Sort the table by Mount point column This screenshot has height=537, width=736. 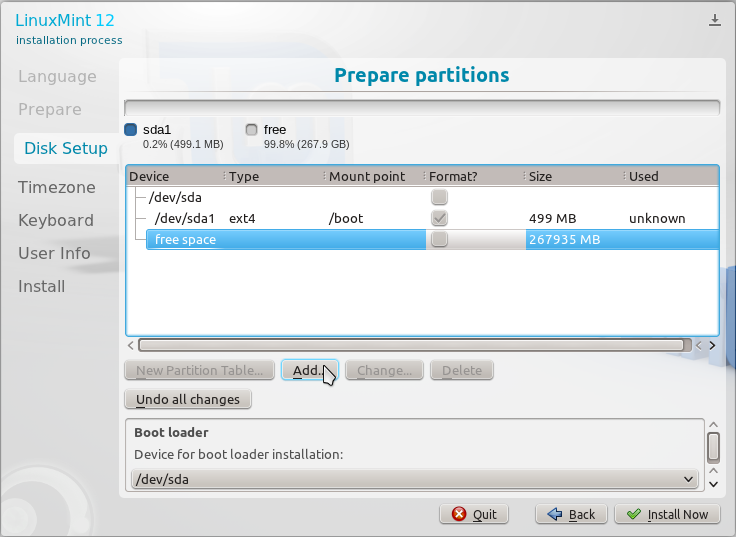[x=373, y=176]
